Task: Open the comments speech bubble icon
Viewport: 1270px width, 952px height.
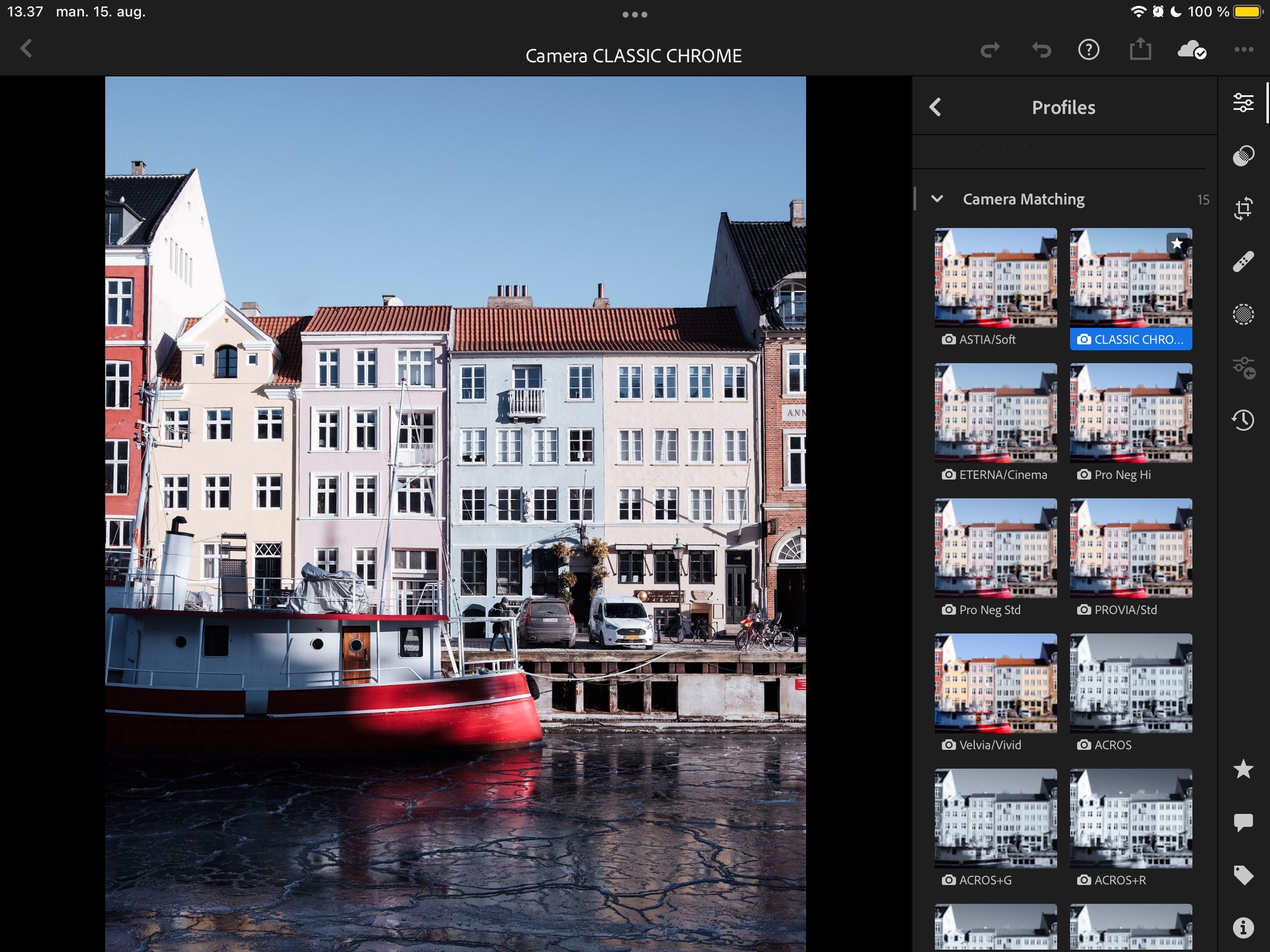Action: [x=1243, y=822]
